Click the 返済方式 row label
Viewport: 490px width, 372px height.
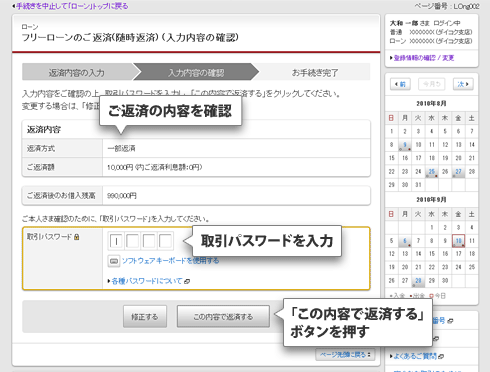pyautogui.click(x=41, y=148)
